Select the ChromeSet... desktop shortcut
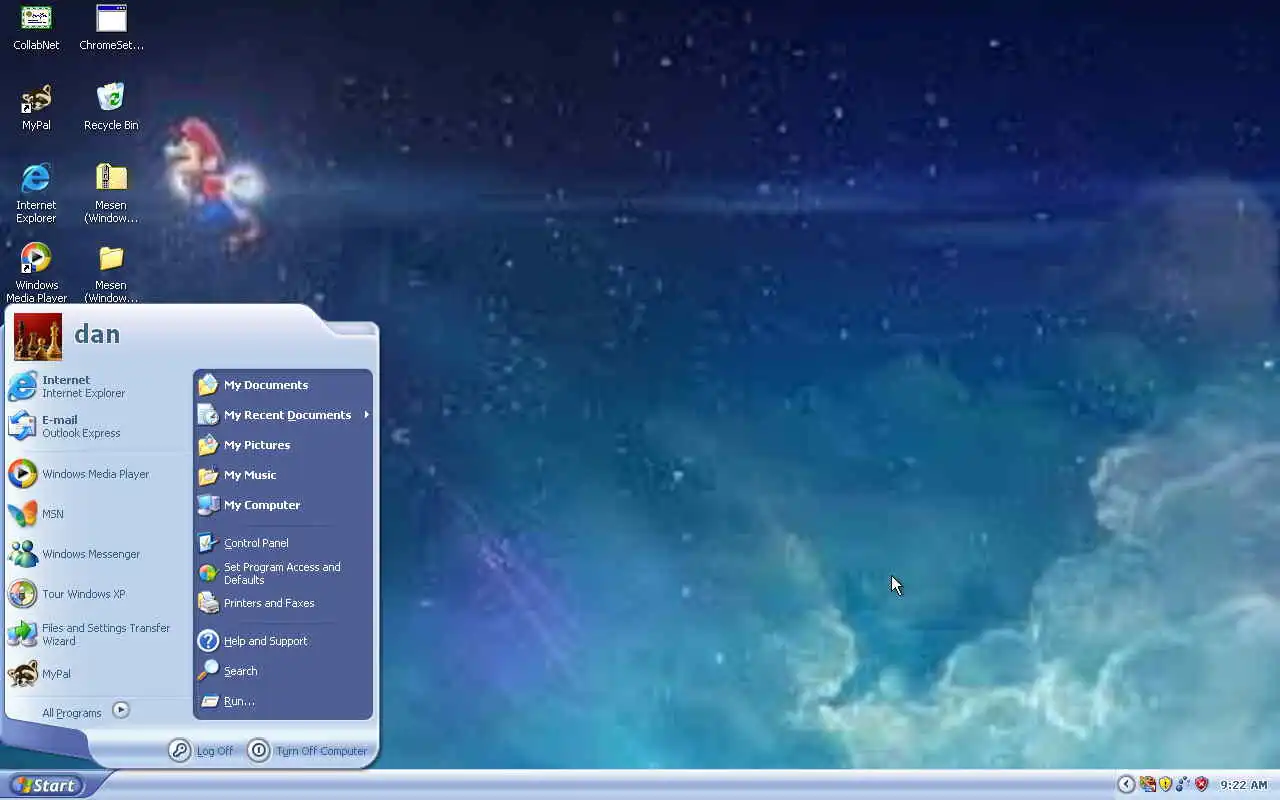This screenshot has height=800, width=1280. point(111,27)
